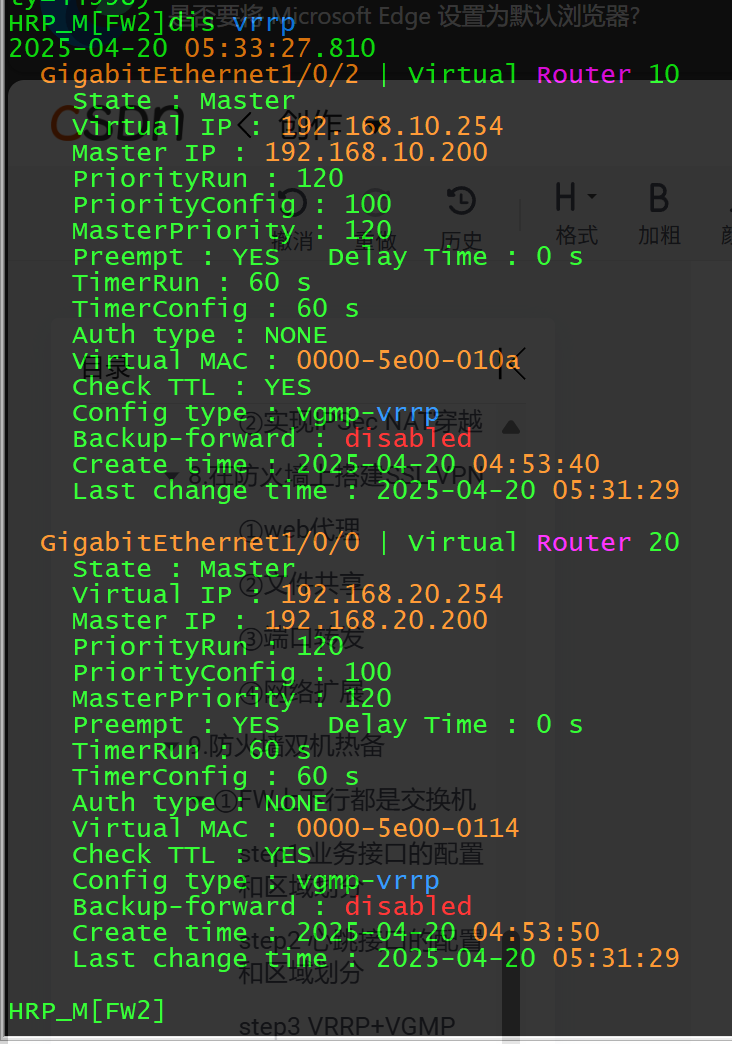
Task: Select the ②文件共享 outline entry
Action: [x=302, y=583]
